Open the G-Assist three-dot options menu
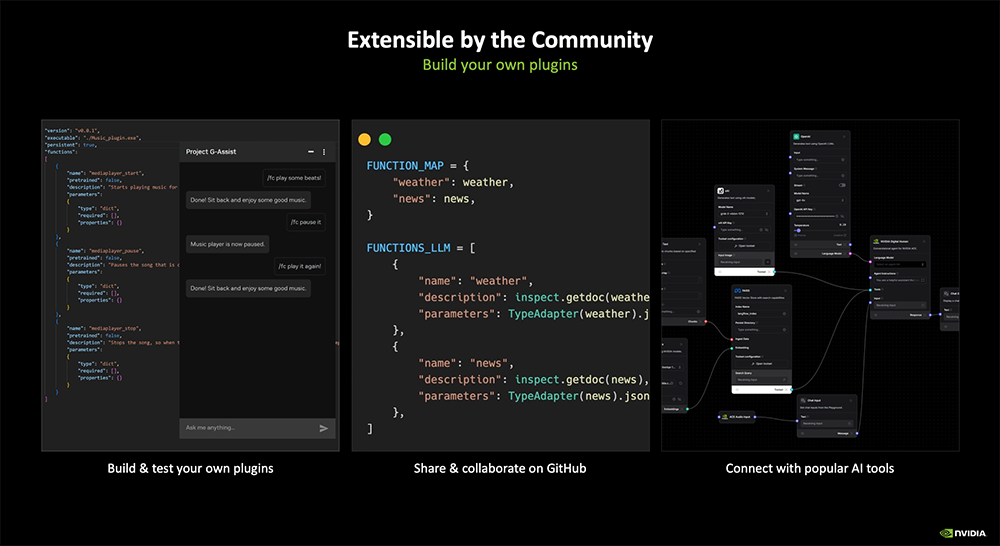Viewport: 1000px width, 546px height. click(324, 152)
